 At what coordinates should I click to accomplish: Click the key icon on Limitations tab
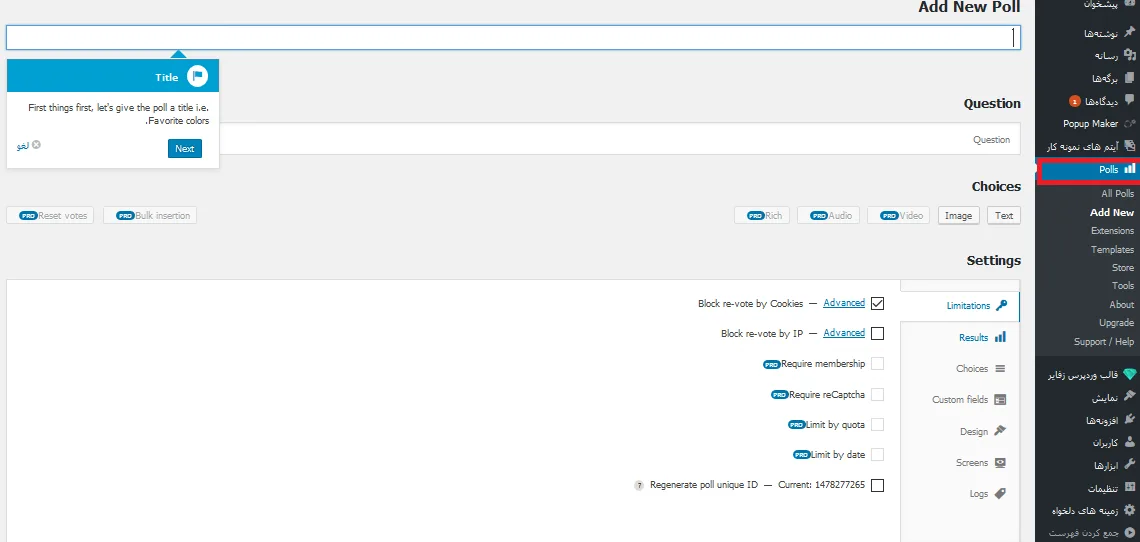pos(1001,306)
